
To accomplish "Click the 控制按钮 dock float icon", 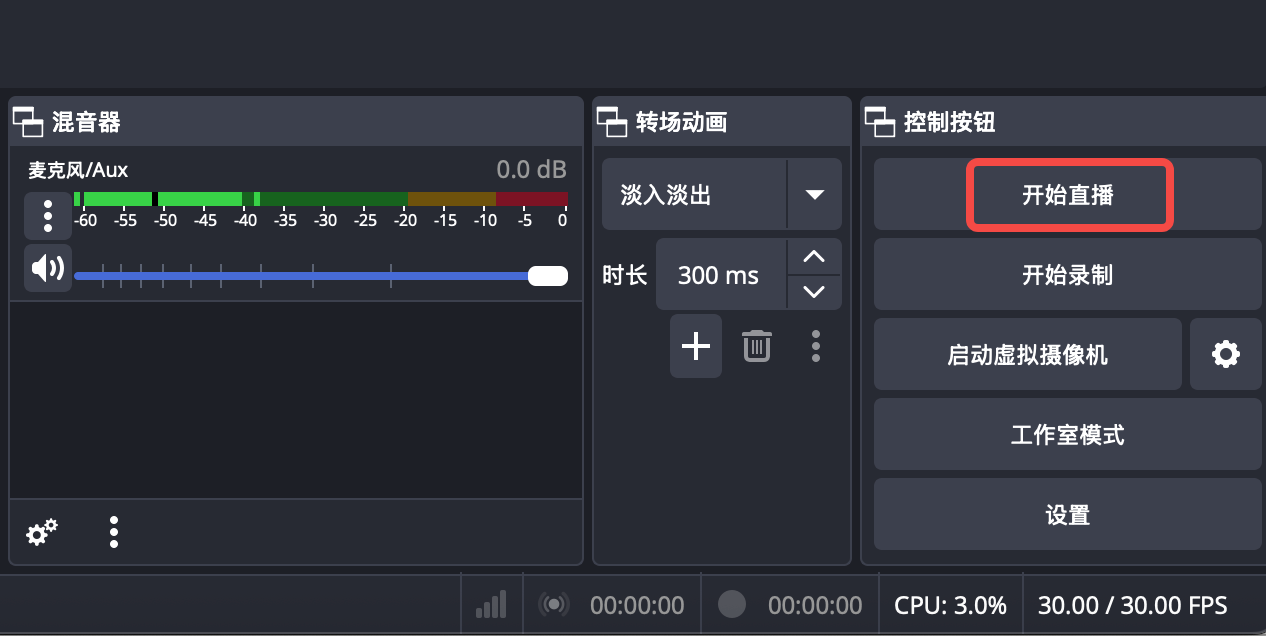I will coord(881,122).
